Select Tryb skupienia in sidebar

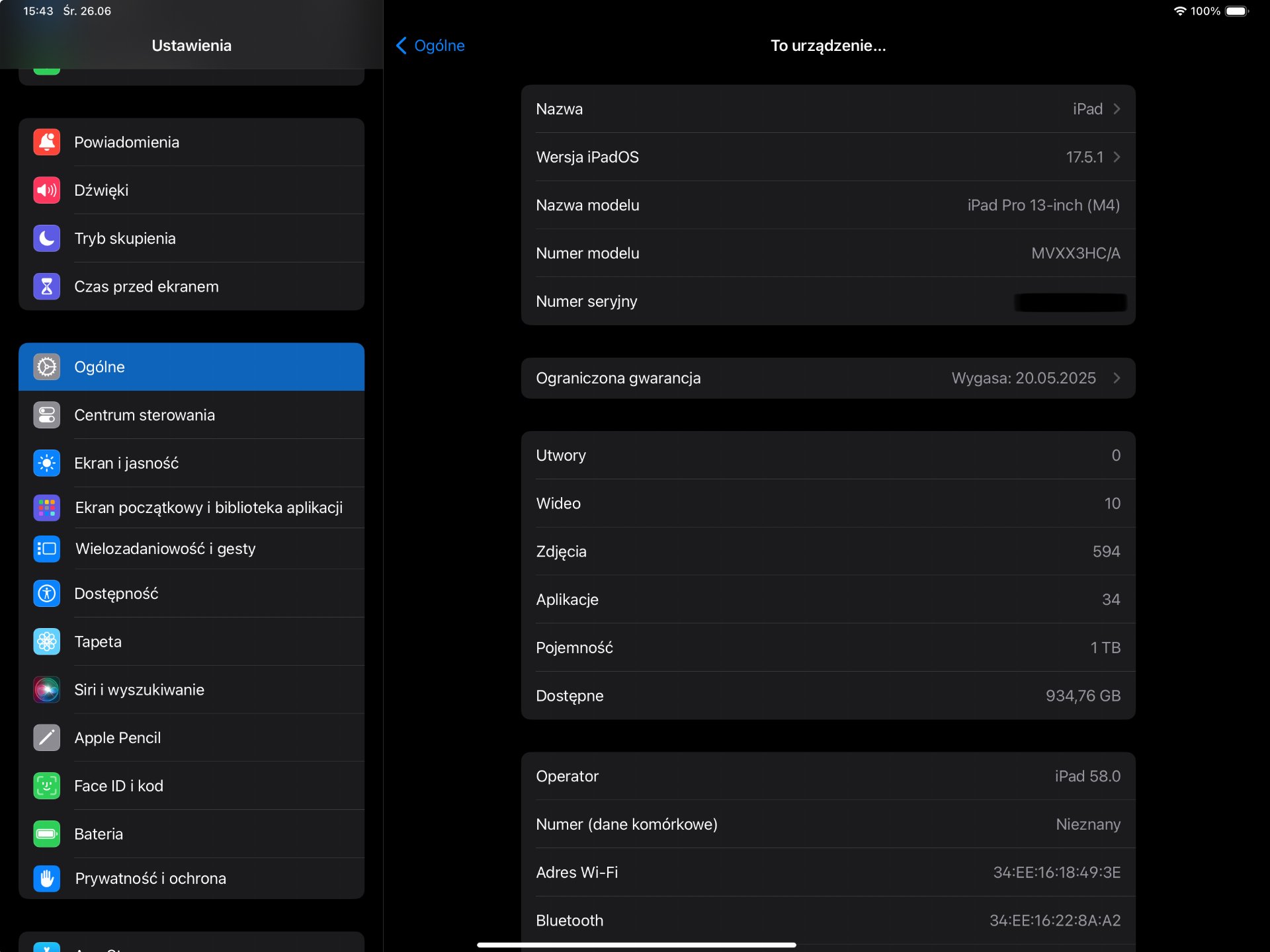click(192, 239)
